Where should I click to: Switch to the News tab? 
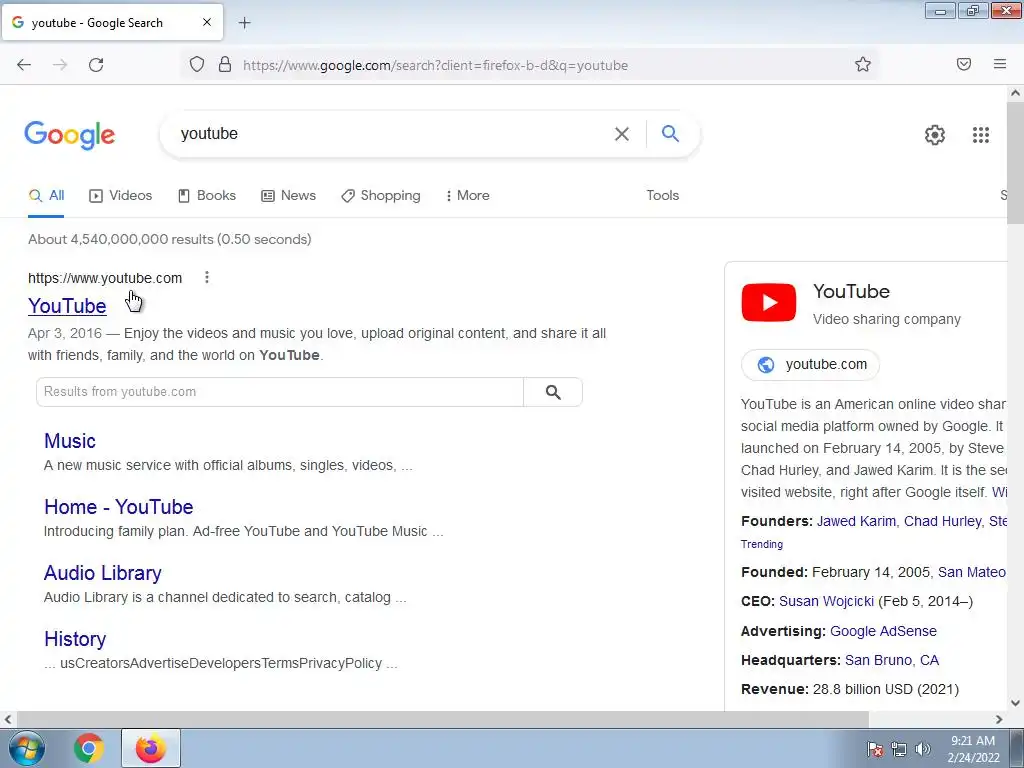pyautogui.click(x=288, y=196)
